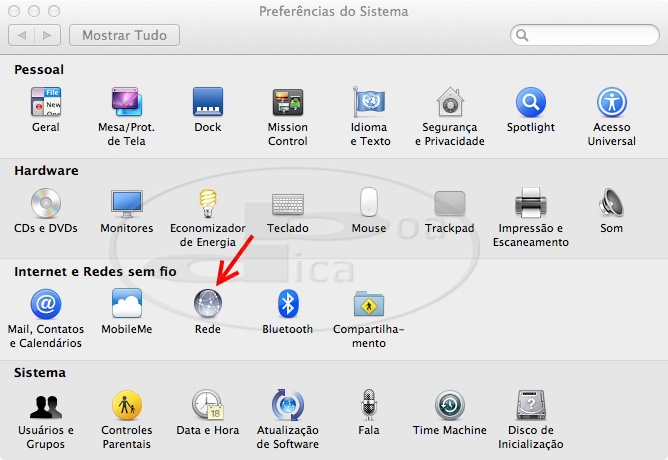The width and height of the screenshot is (668, 460).
Task: Open Controles Parentais settings
Action: [127, 405]
